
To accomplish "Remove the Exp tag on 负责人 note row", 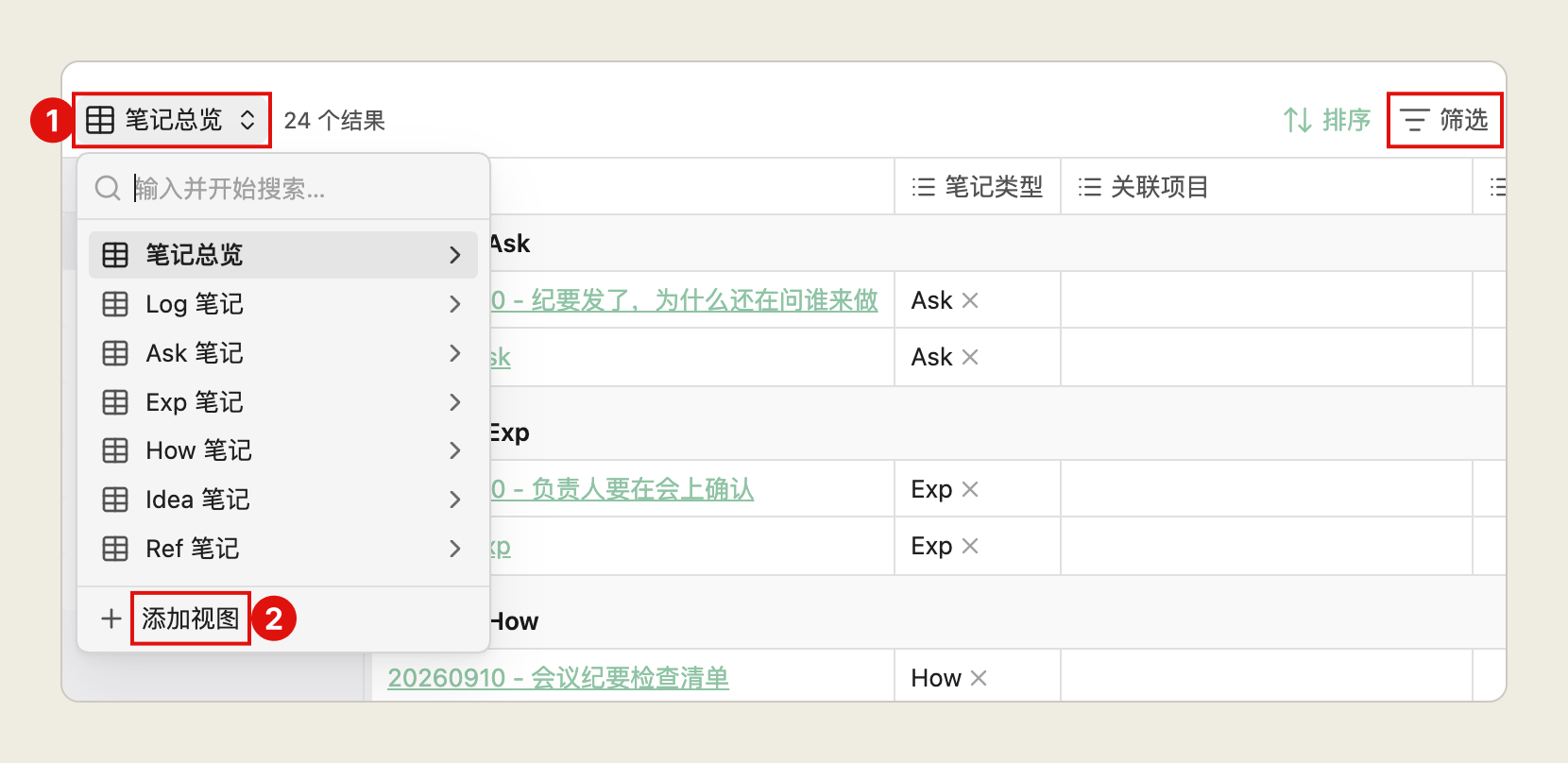I will pos(970,489).
